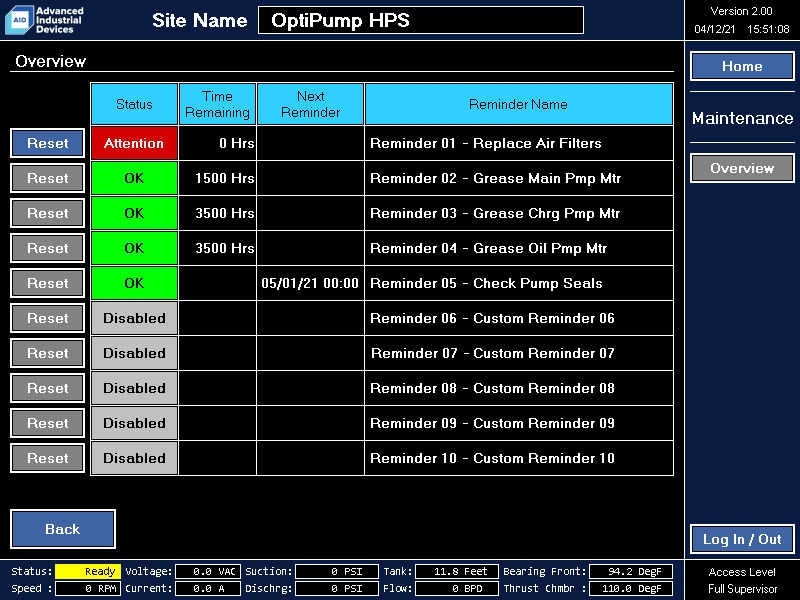Viewport: 800px width, 600px height.
Task: Click Reminder 01 - Replace Air Filters name
Action: pos(519,143)
